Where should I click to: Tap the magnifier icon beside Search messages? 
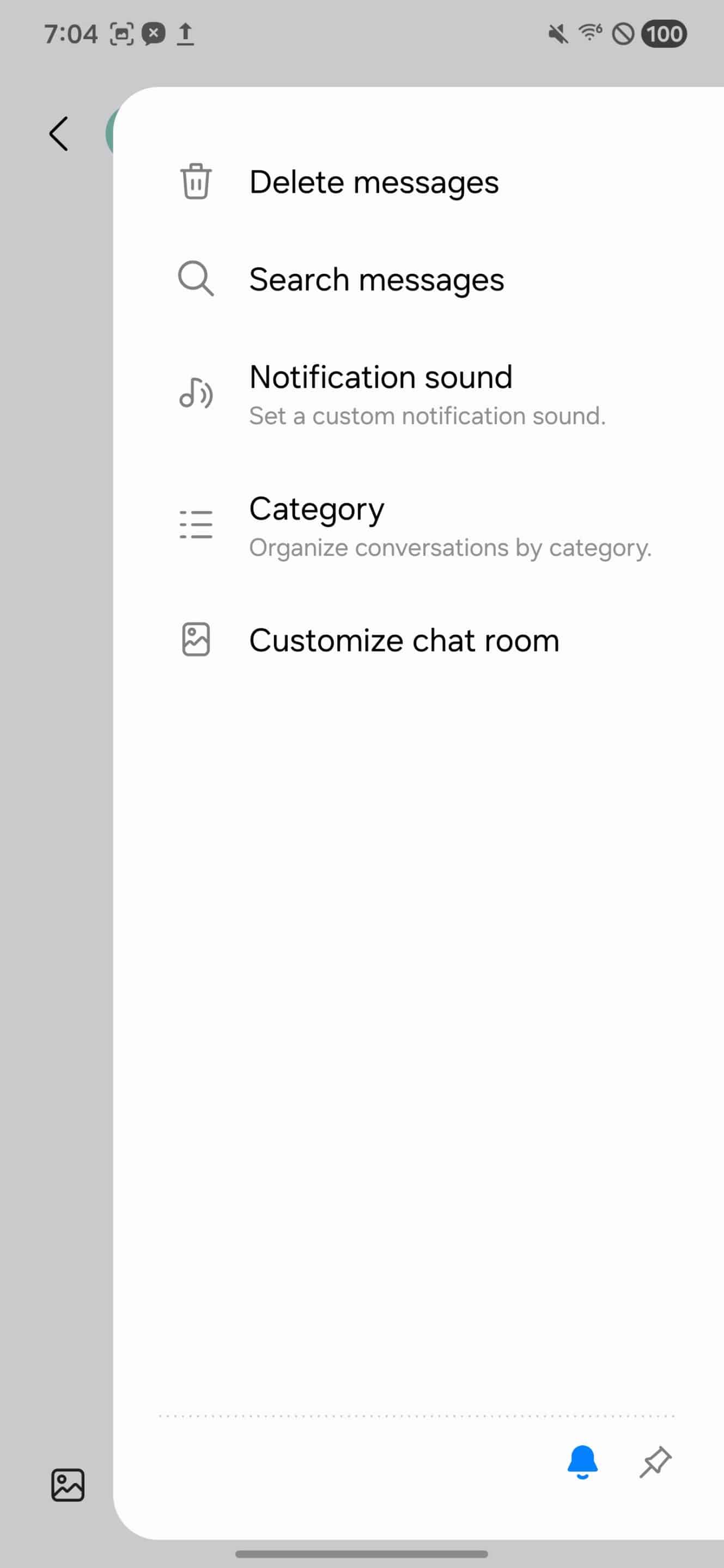click(x=196, y=279)
